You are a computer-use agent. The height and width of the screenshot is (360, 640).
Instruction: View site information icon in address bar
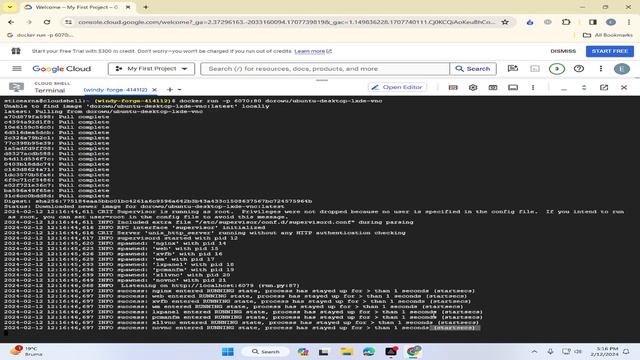(x=68, y=22)
